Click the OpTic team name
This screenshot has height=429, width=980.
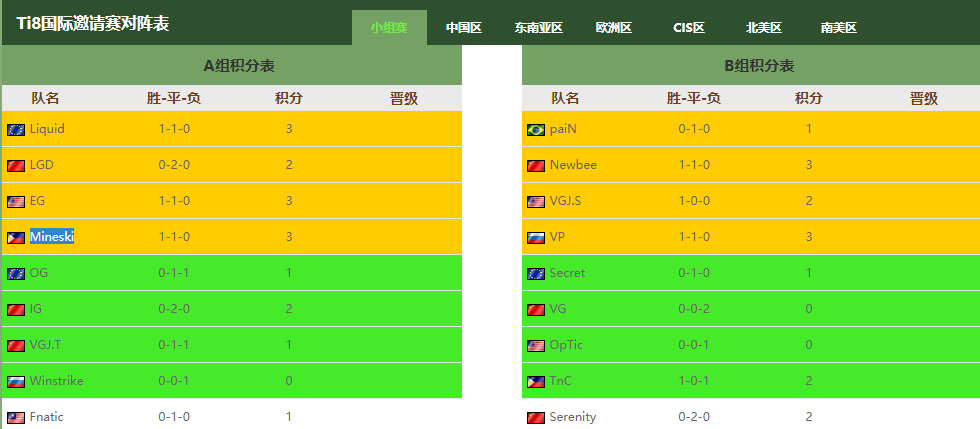click(566, 345)
